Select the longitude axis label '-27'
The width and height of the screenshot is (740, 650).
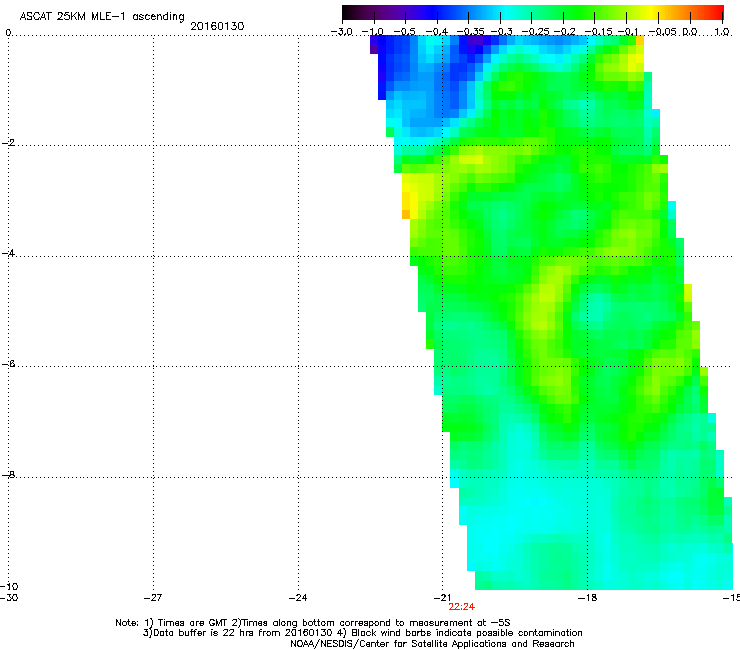pyautogui.click(x=153, y=598)
